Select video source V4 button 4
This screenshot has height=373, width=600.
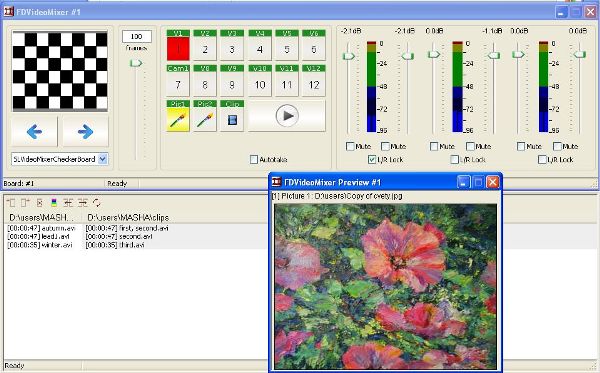pyautogui.click(x=260, y=45)
